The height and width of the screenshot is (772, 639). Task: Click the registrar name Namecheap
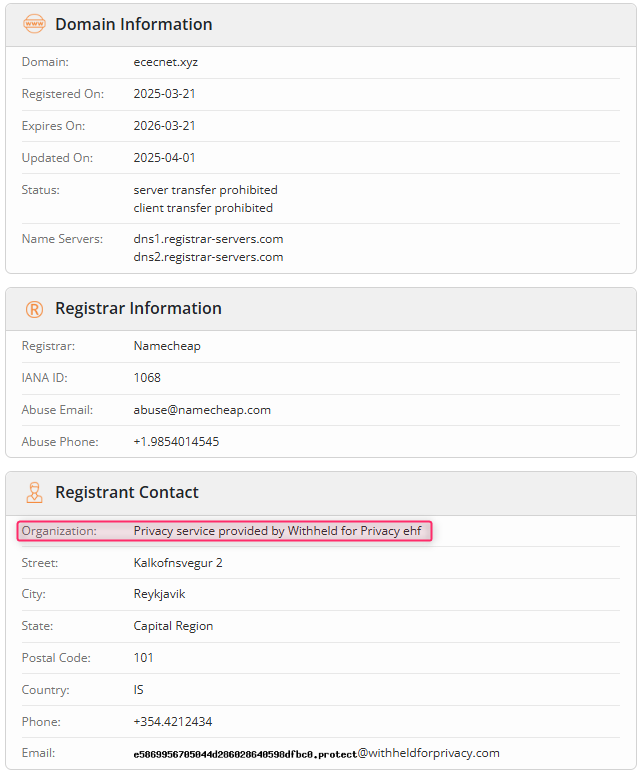pos(167,346)
